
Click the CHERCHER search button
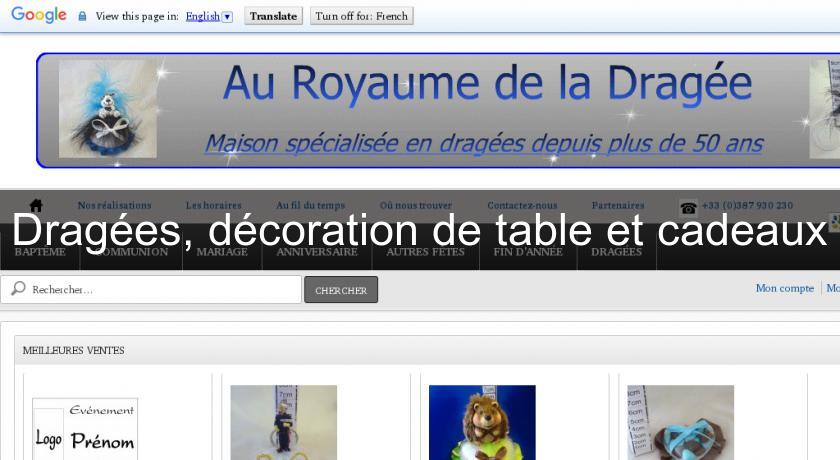(341, 290)
